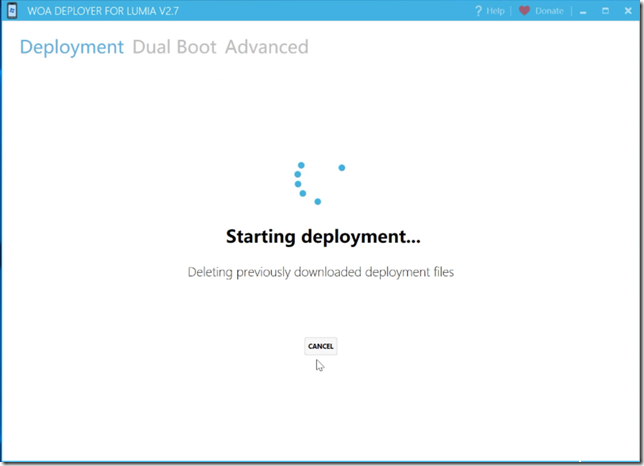Switch to the Dual Boot tab
This screenshot has width=644, height=466.
point(174,47)
